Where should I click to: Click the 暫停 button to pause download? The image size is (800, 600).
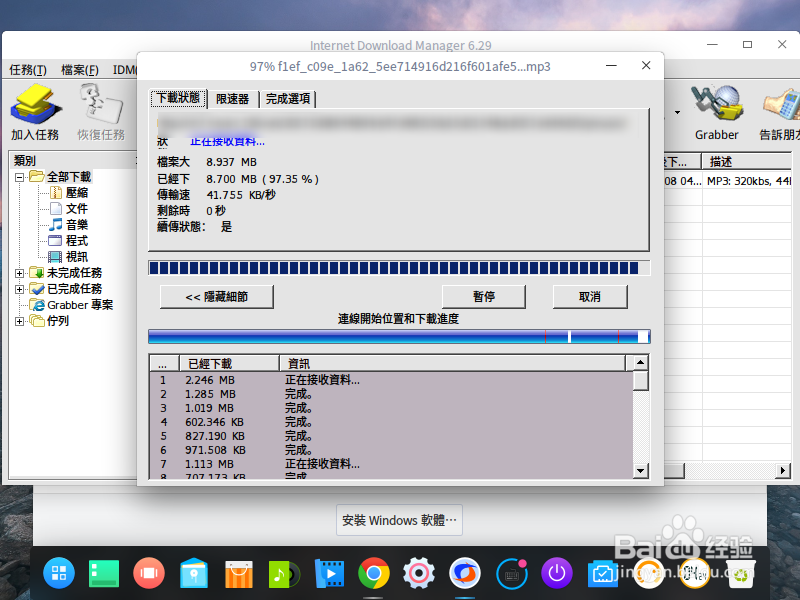click(483, 297)
